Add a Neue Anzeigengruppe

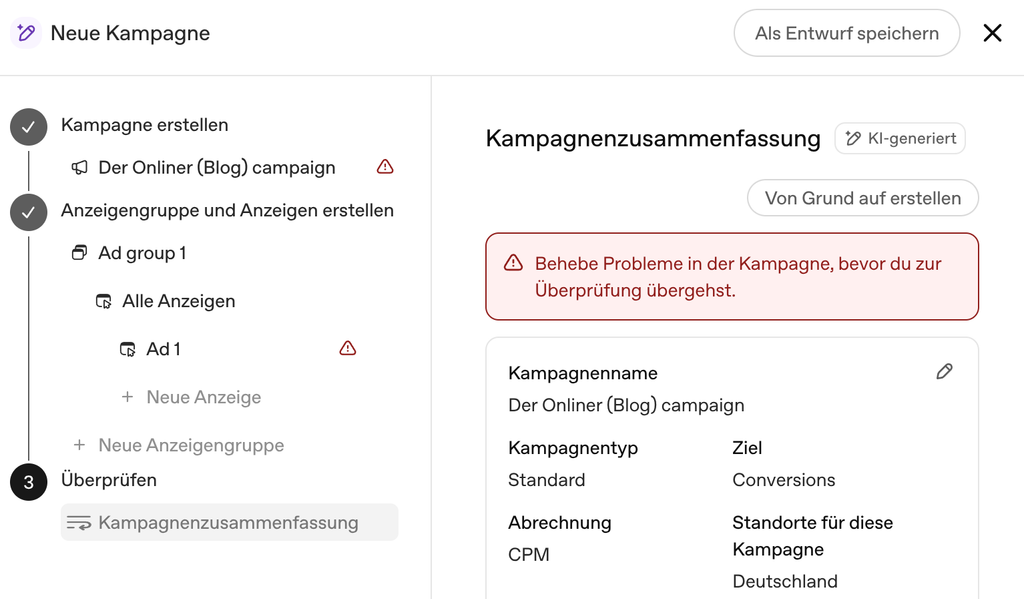(x=191, y=445)
